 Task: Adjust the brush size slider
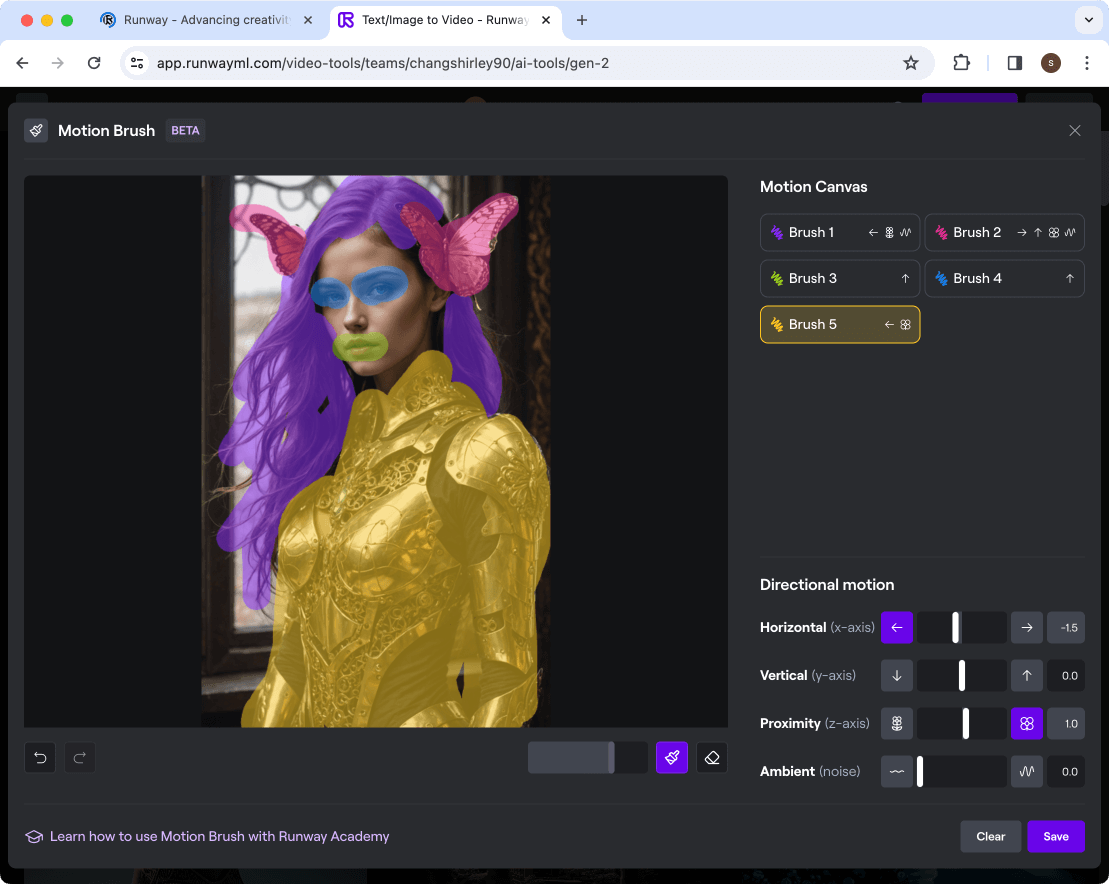pyautogui.click(x=611, y=758)
